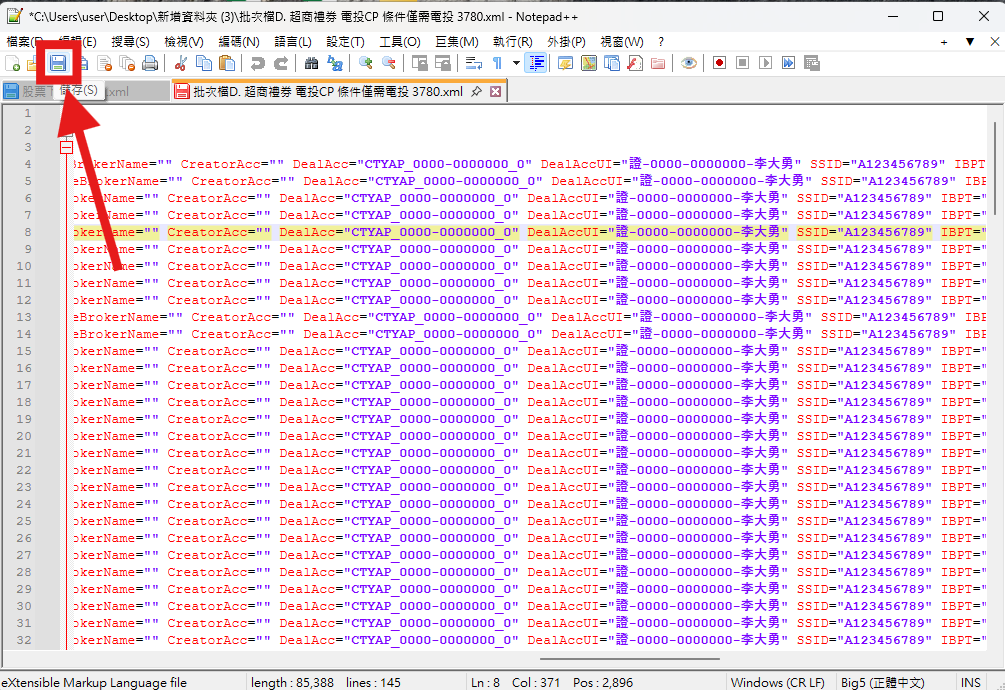Click the Windows (CR LF) status bar field
This screenshot has height=690, width=1005.
777,682
